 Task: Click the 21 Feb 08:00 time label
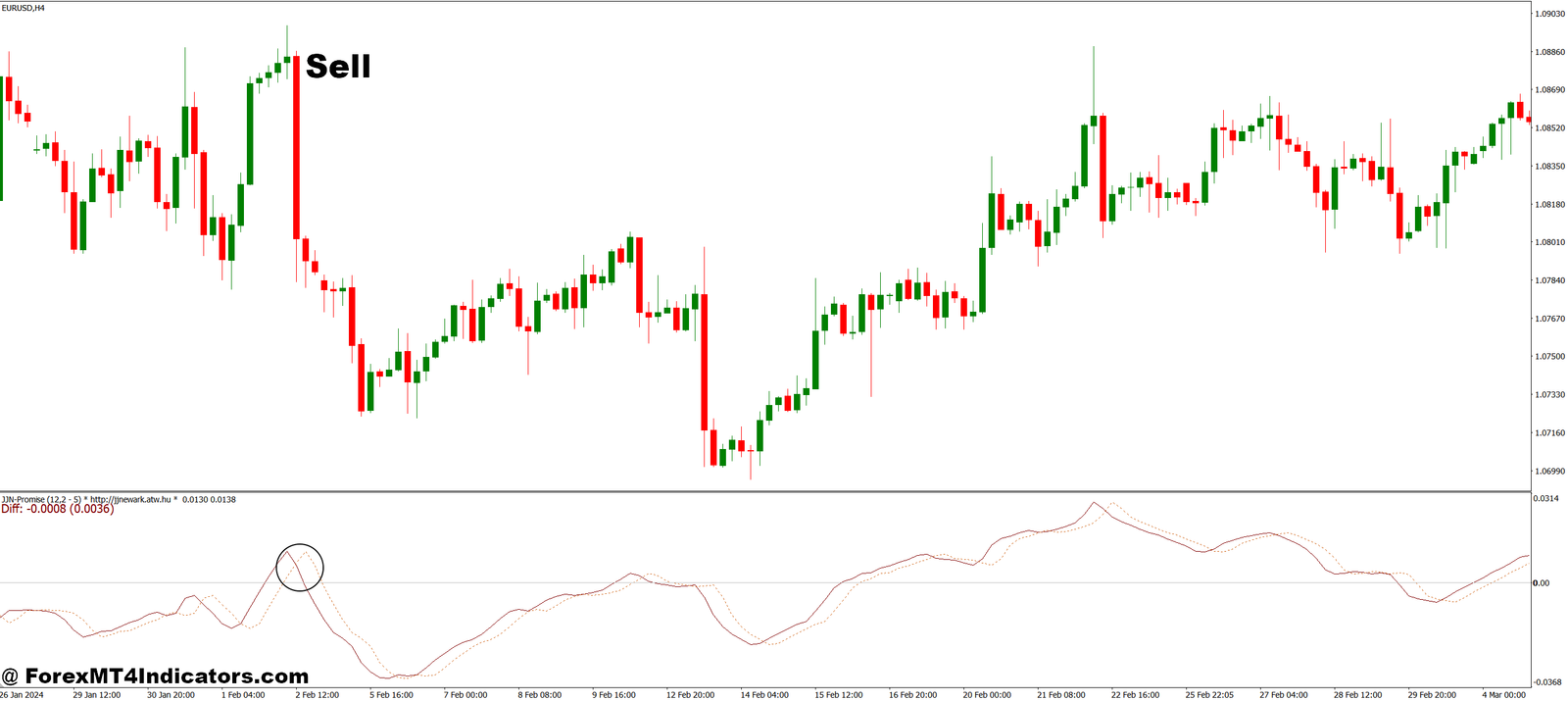1061,695
